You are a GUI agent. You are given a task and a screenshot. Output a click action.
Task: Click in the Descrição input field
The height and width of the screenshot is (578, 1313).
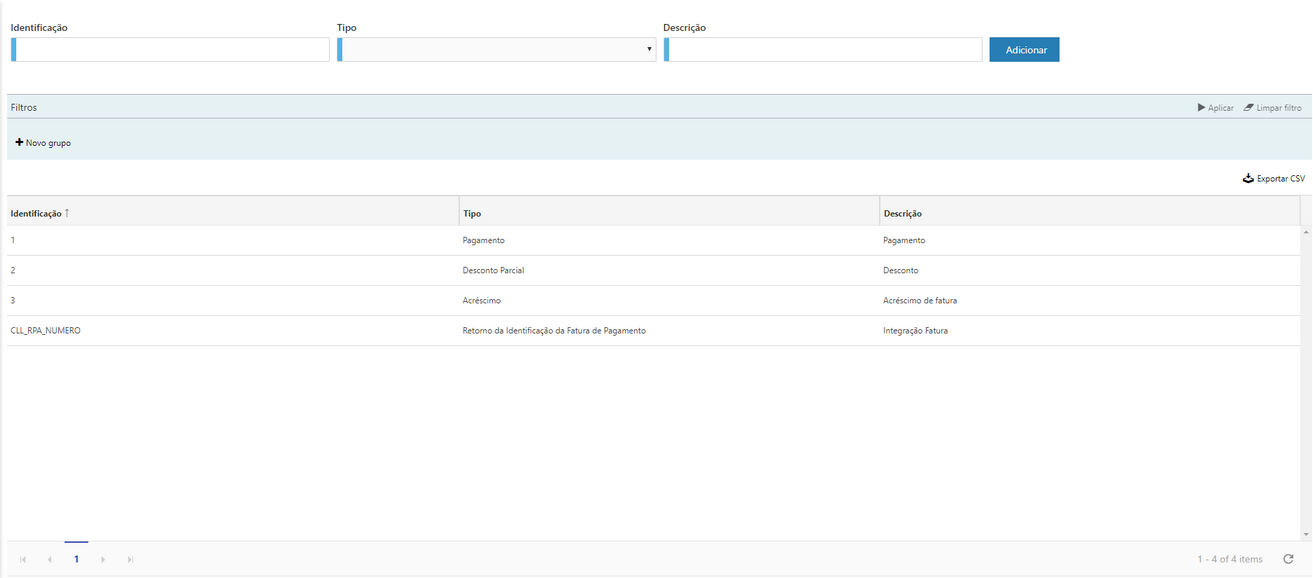[824, 50]
